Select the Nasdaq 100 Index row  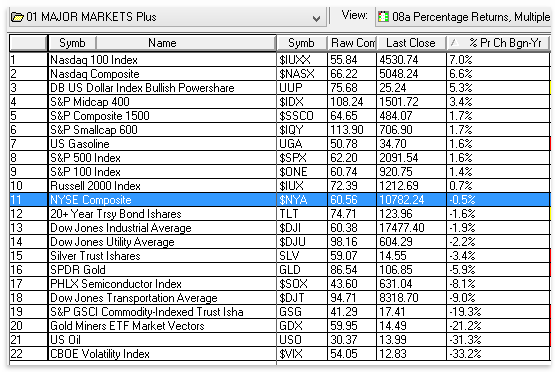[x=280, y=60]
